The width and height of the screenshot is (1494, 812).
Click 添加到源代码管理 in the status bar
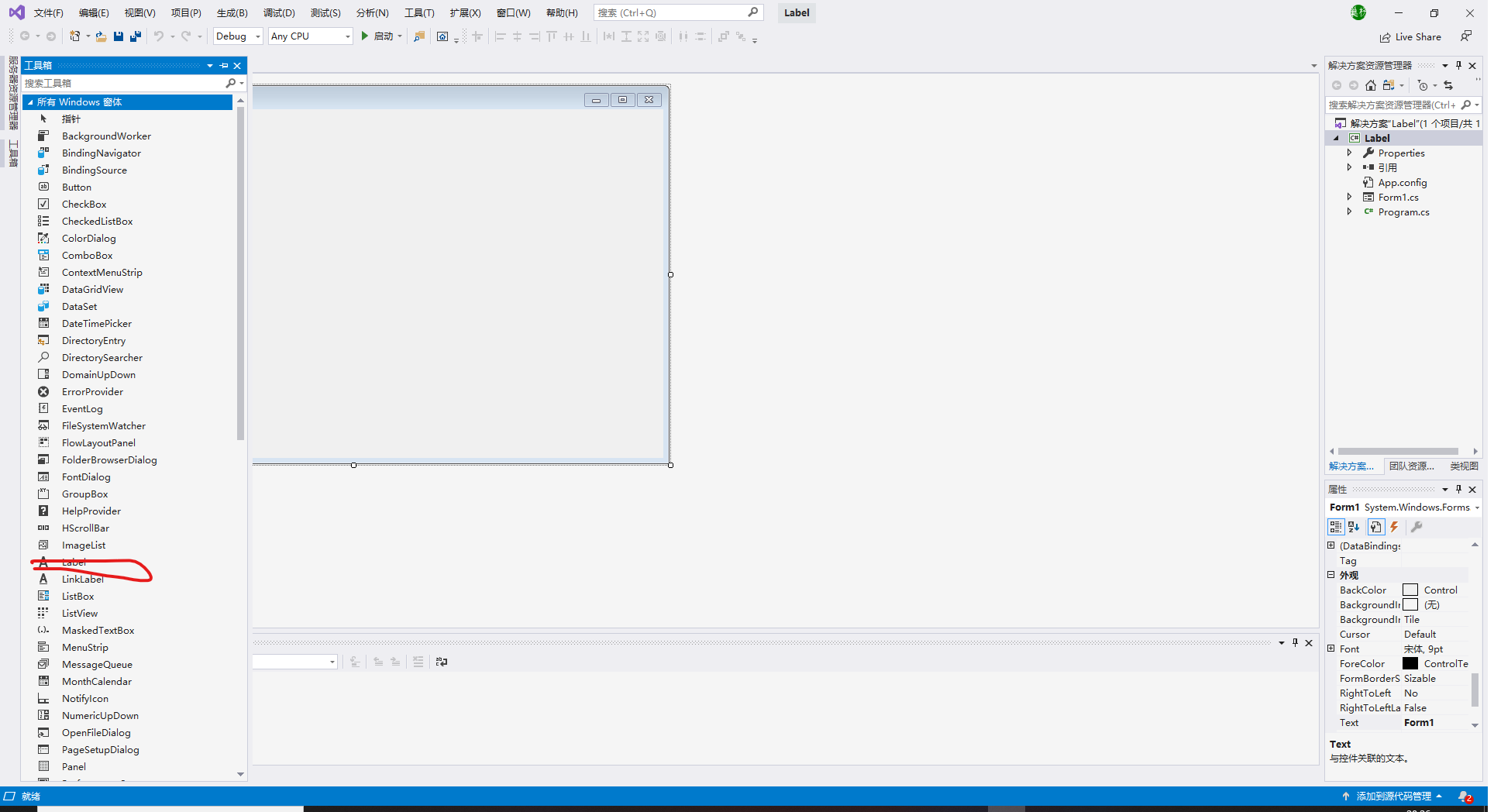click(1392, 796)
